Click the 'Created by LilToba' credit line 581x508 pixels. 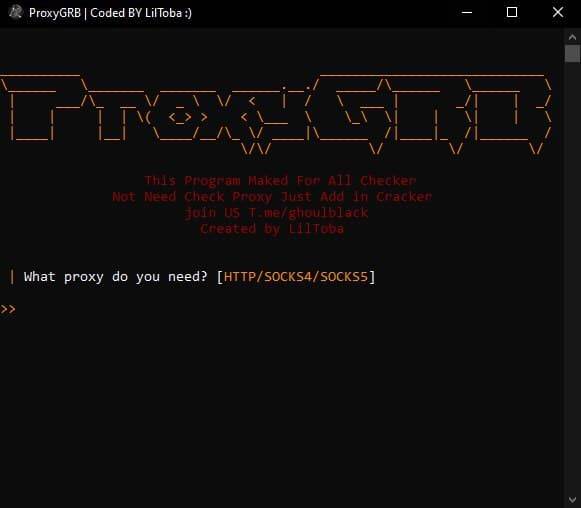[272, 229]
